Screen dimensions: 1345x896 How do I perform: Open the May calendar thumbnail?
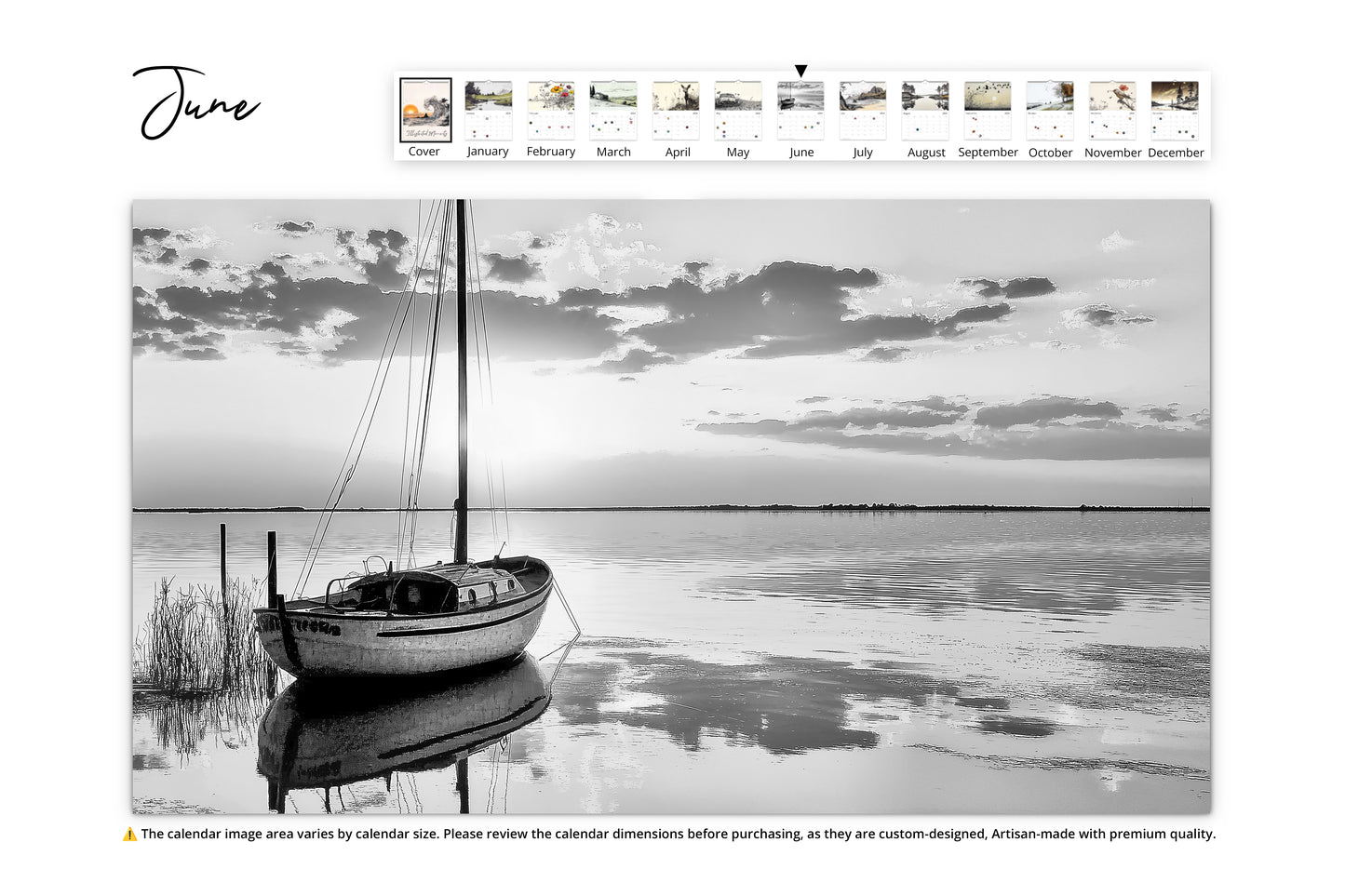738,110
